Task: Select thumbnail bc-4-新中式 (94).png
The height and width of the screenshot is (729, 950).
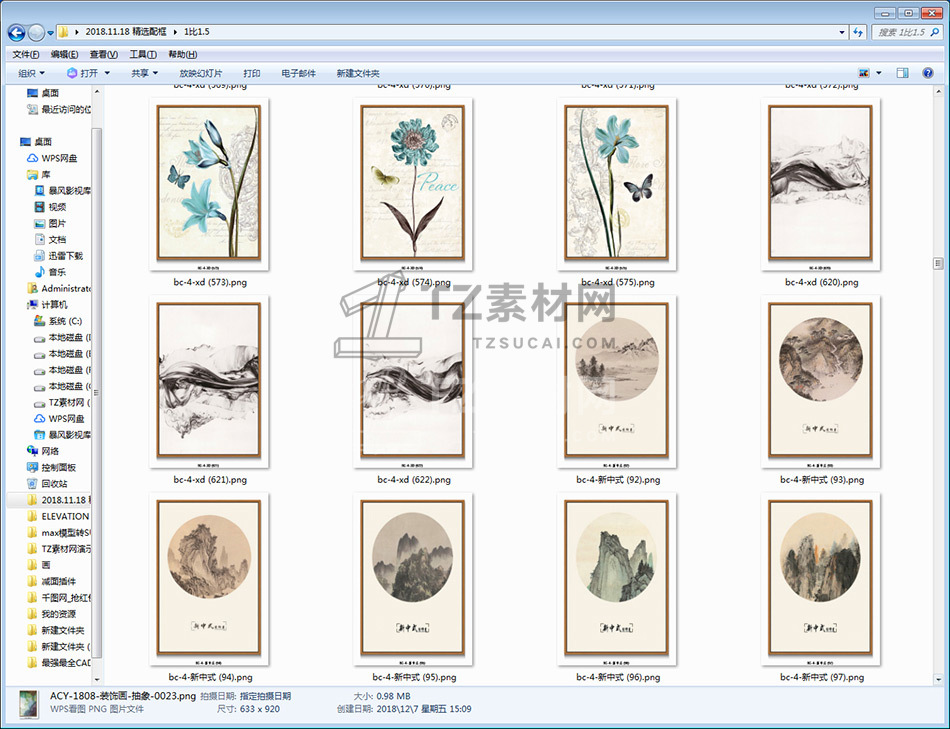Action: 209,578
